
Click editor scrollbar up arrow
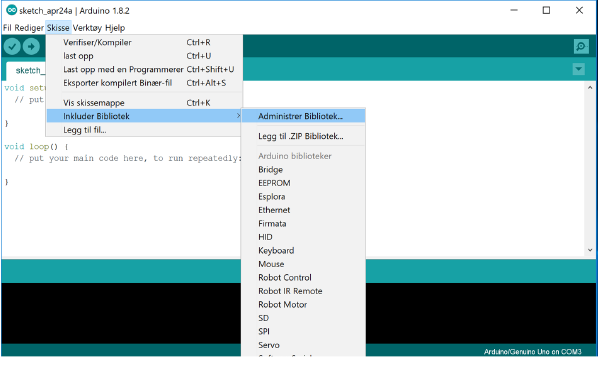pyautogui.click(x=590, y=88)
